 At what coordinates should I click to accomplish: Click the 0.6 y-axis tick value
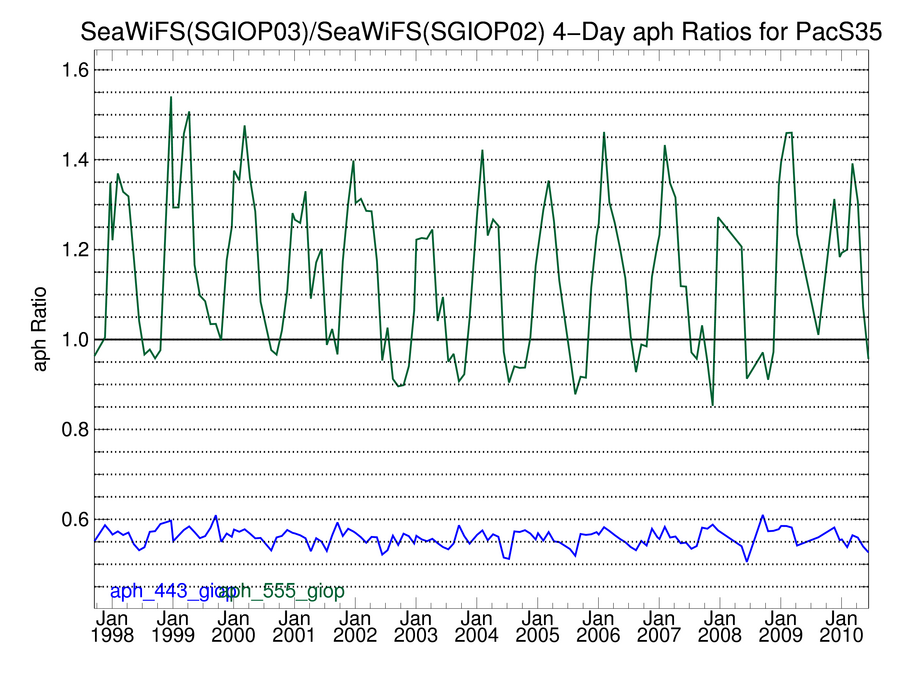(x=75, y=519)
